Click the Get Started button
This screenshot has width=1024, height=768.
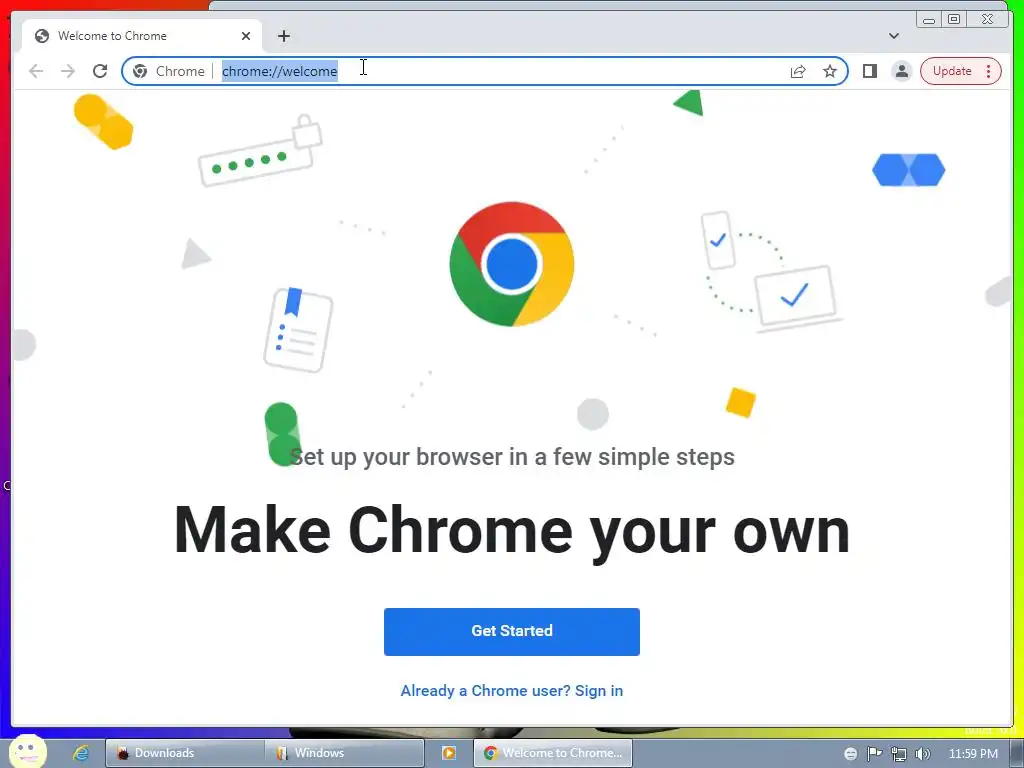511,632
